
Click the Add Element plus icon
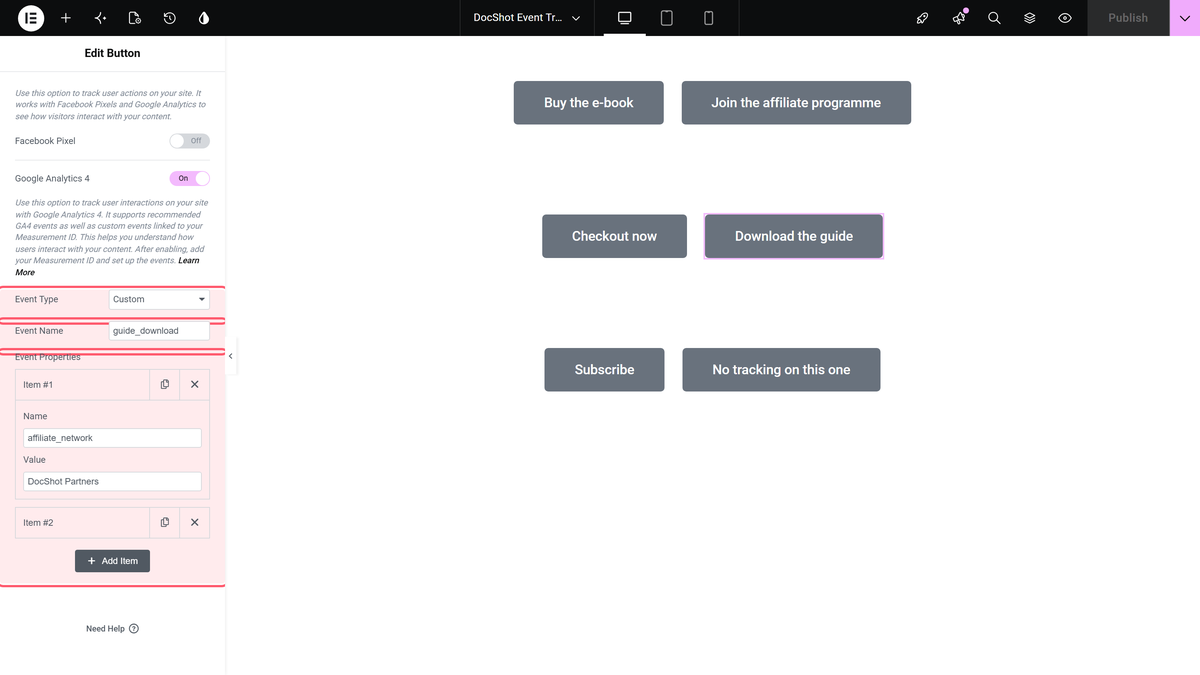click(66, 18)
